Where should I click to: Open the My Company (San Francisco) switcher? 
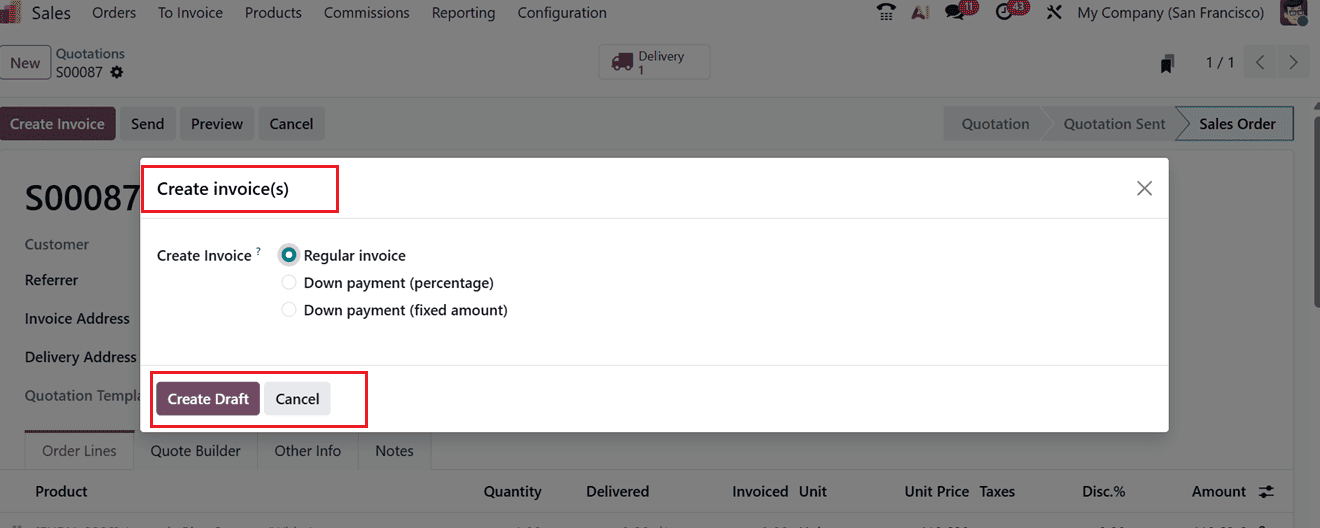1170,13
